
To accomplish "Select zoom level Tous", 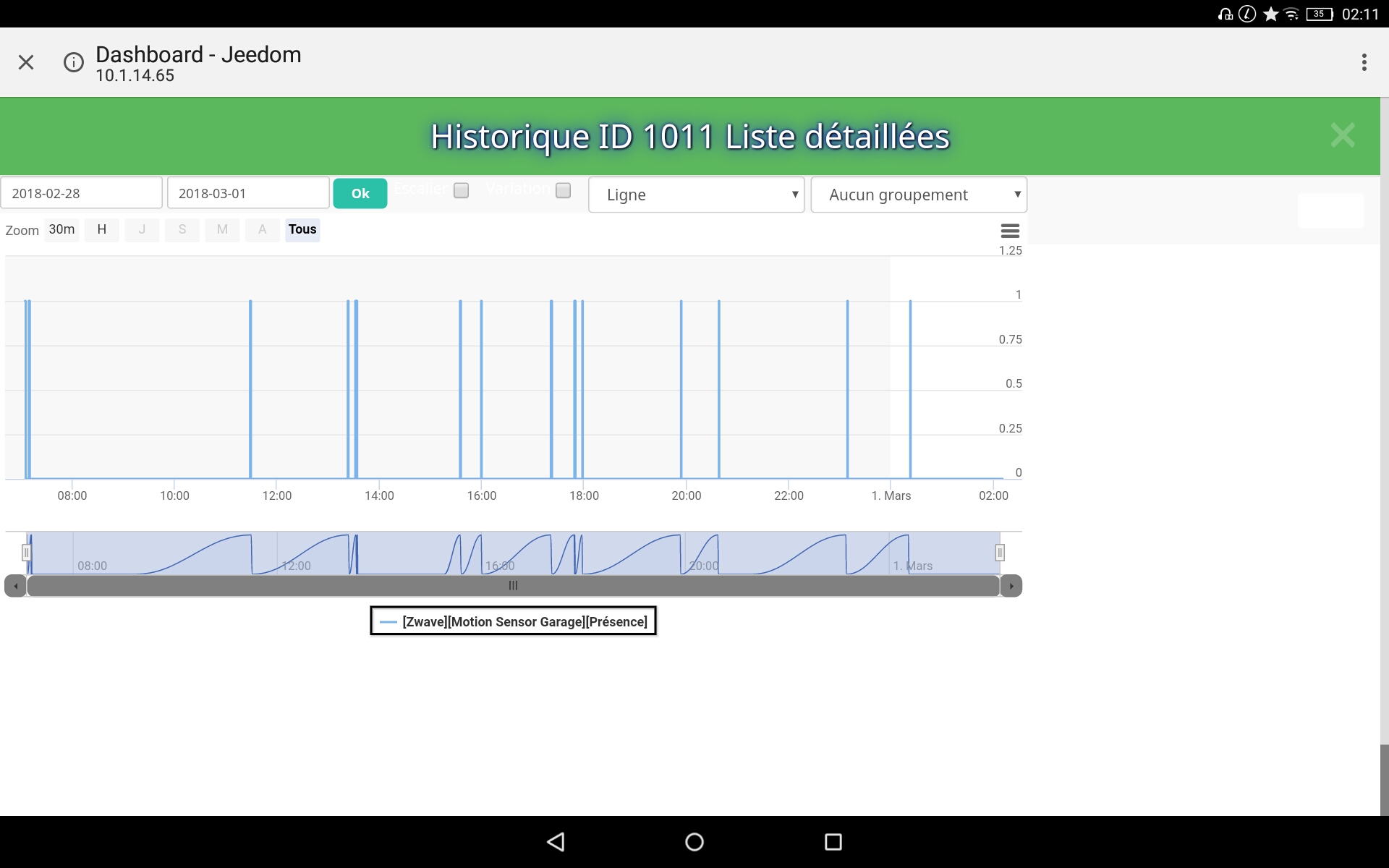I will pos(302,228).
